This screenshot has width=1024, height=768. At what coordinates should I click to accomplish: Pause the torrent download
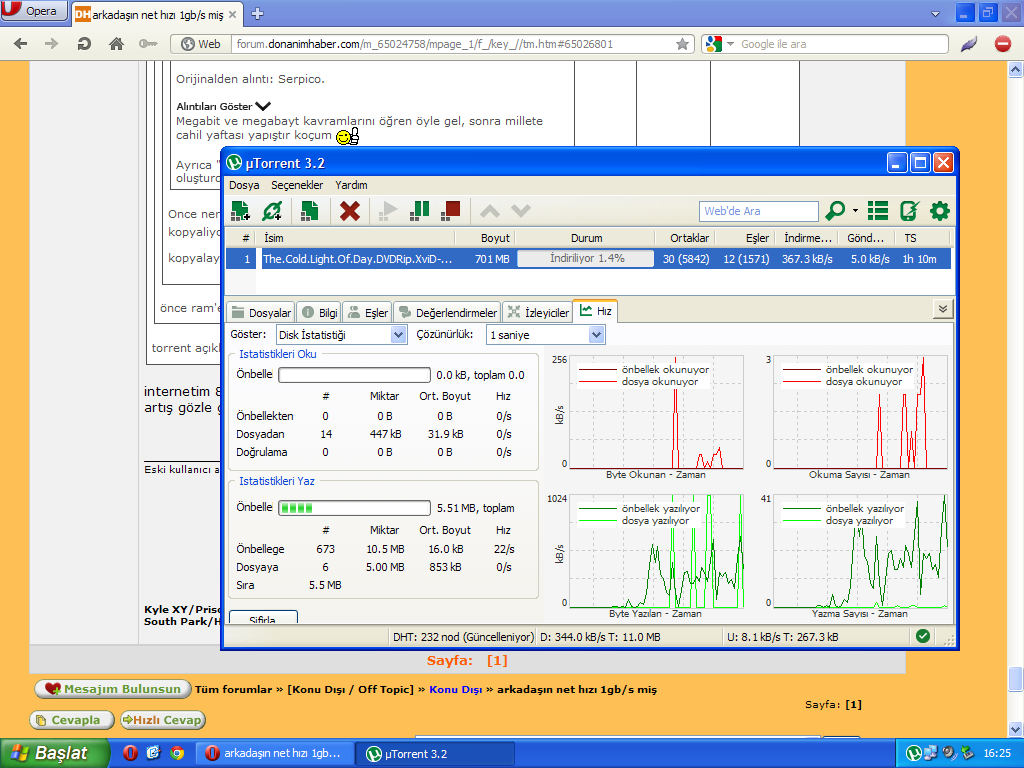coord(419,211)
